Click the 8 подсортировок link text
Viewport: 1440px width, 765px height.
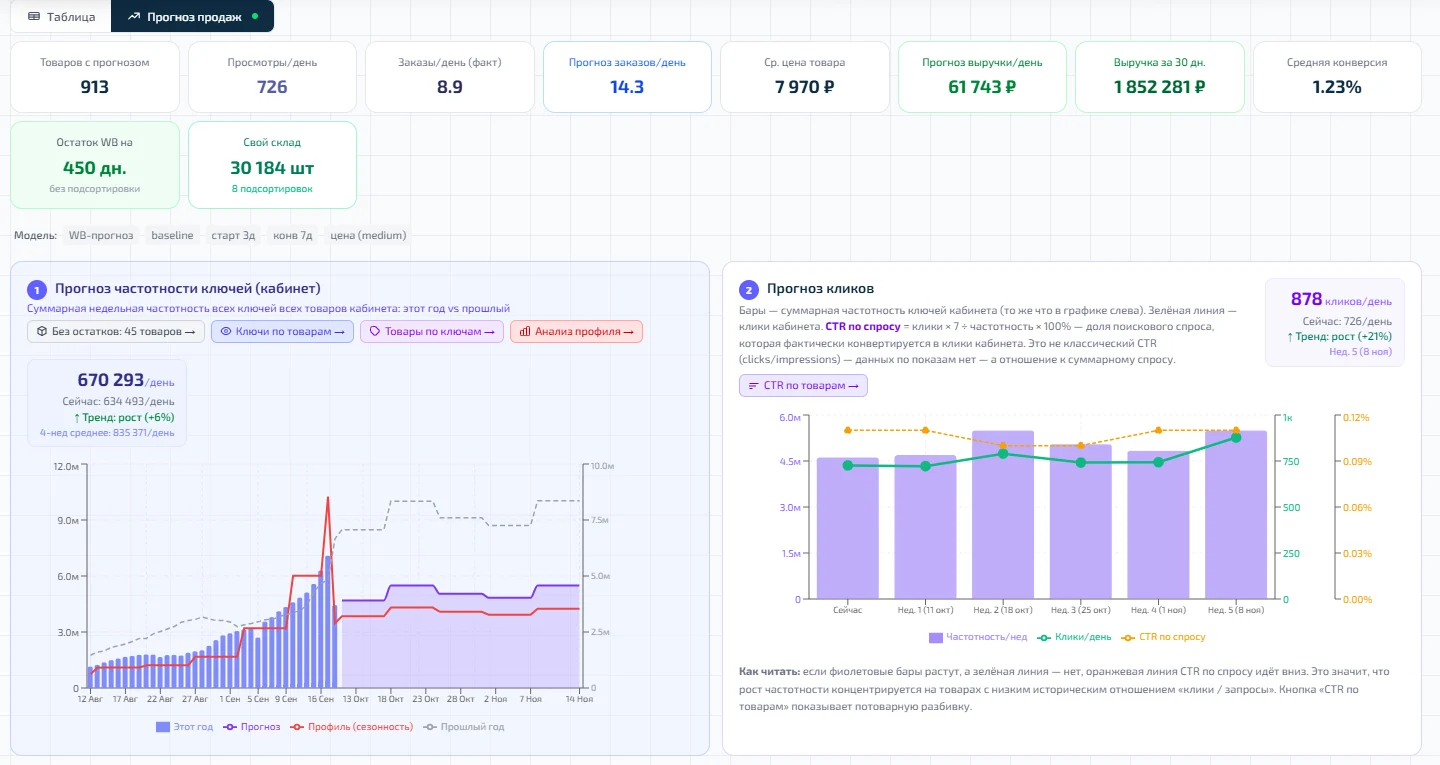point(272,189)
